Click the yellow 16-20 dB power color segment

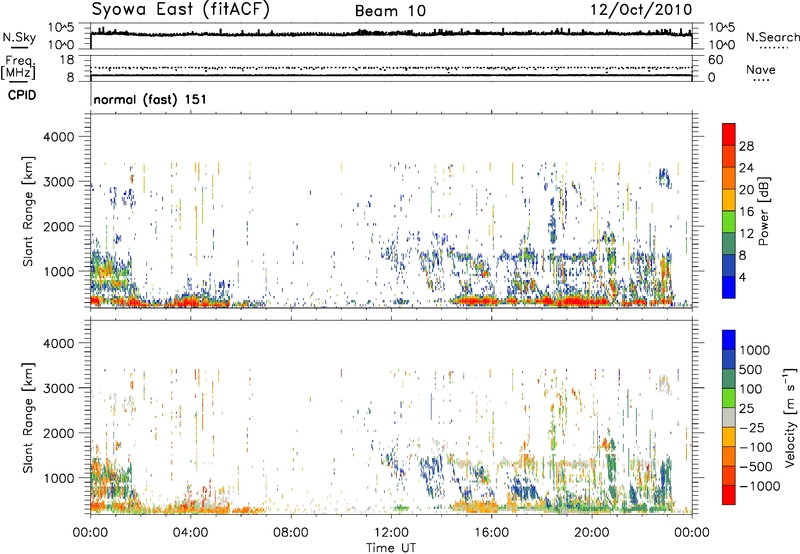click(729, 200)
